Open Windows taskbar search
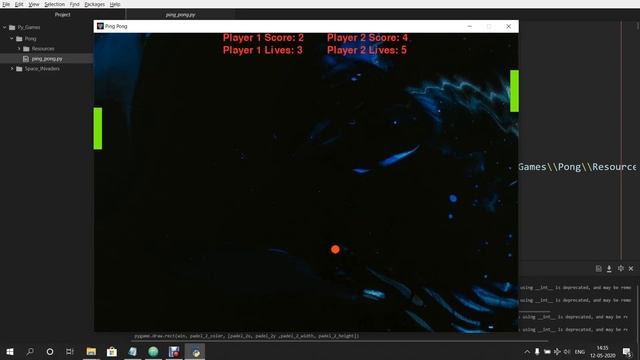The width and height of the screenshot is (640, 360). point(30,351)
